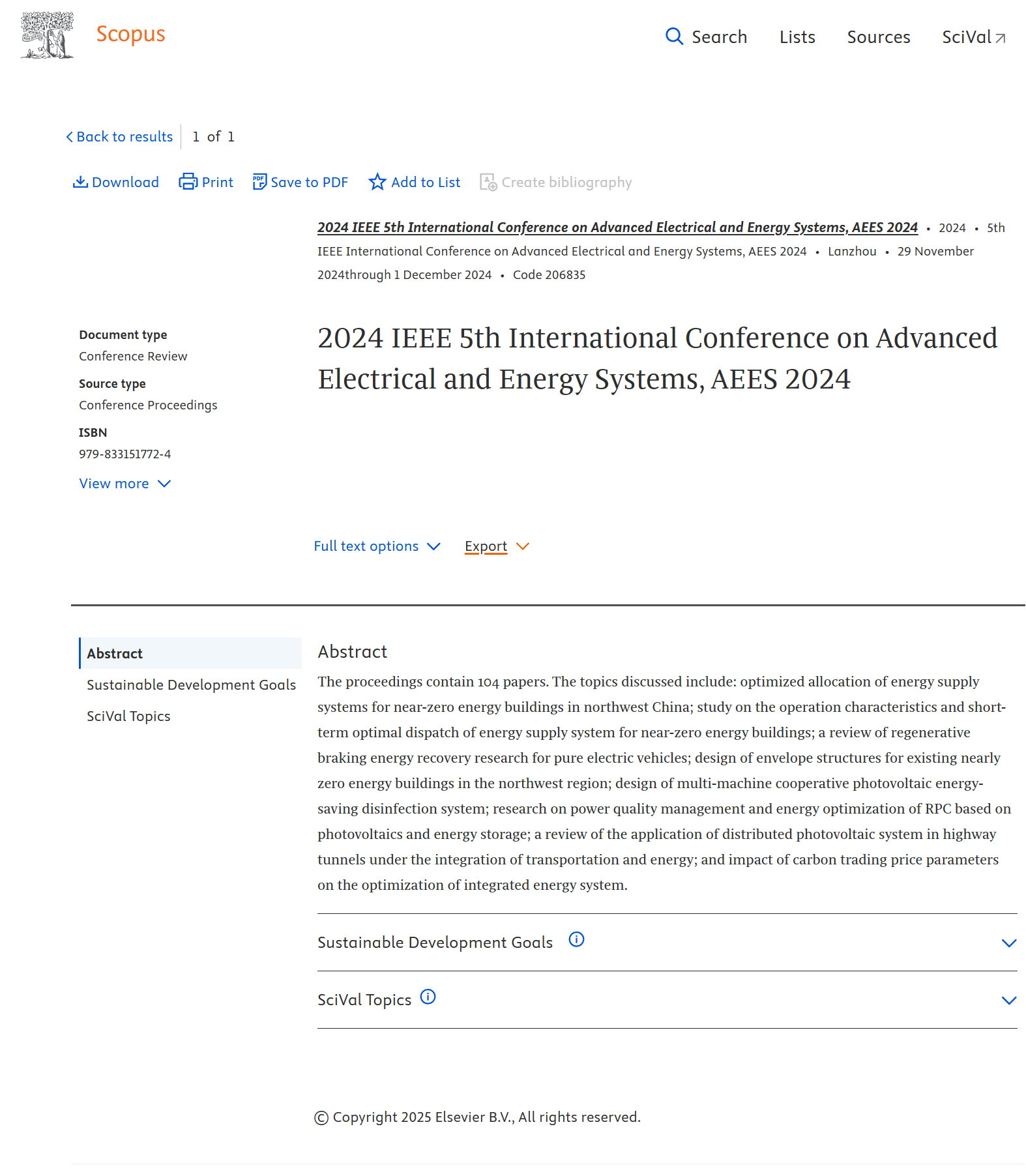Click info icon beside SciVal Topics heading

(428, 997)
